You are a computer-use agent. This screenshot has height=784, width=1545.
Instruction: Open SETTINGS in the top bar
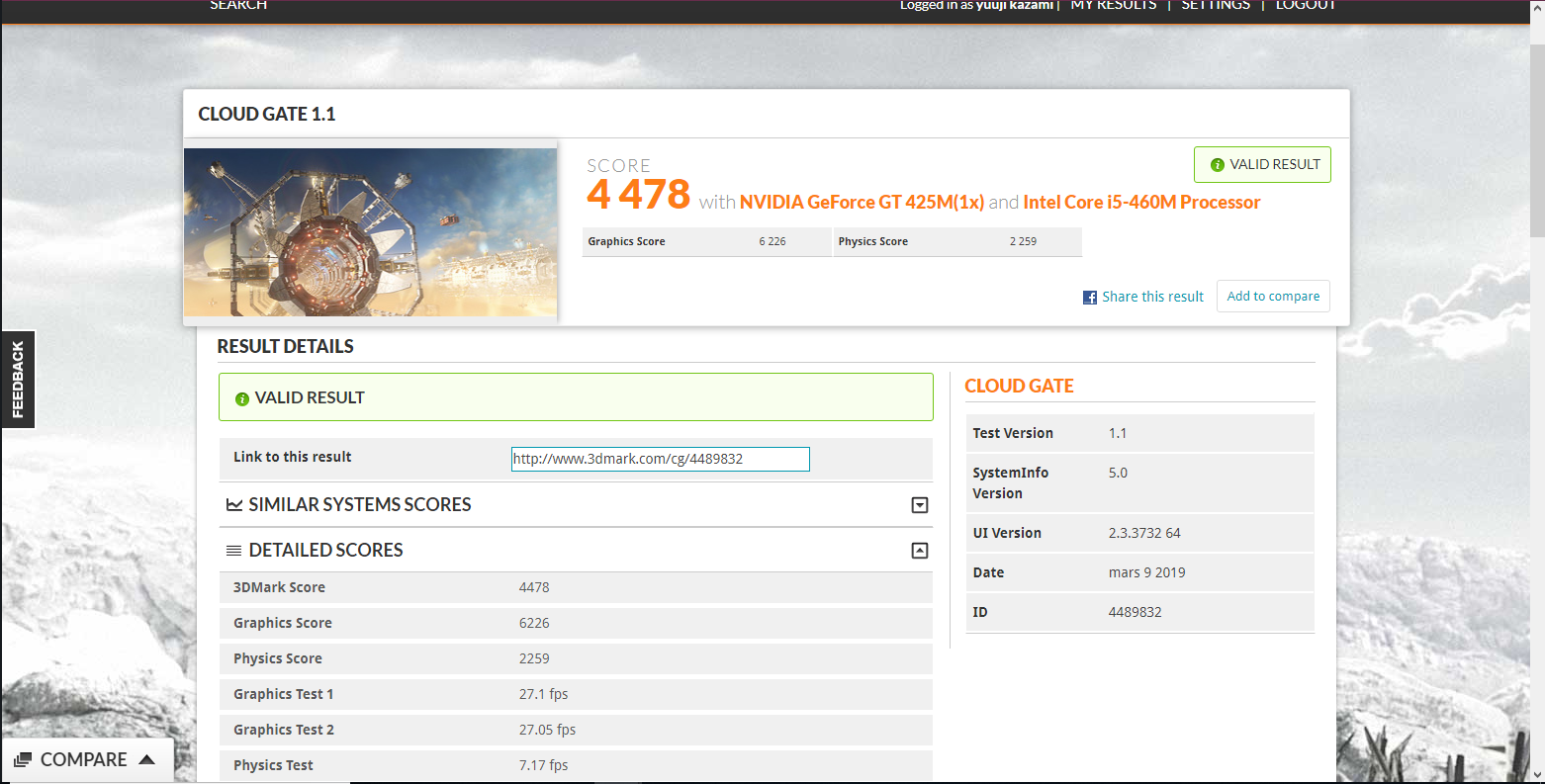(x=1216, y=5)
